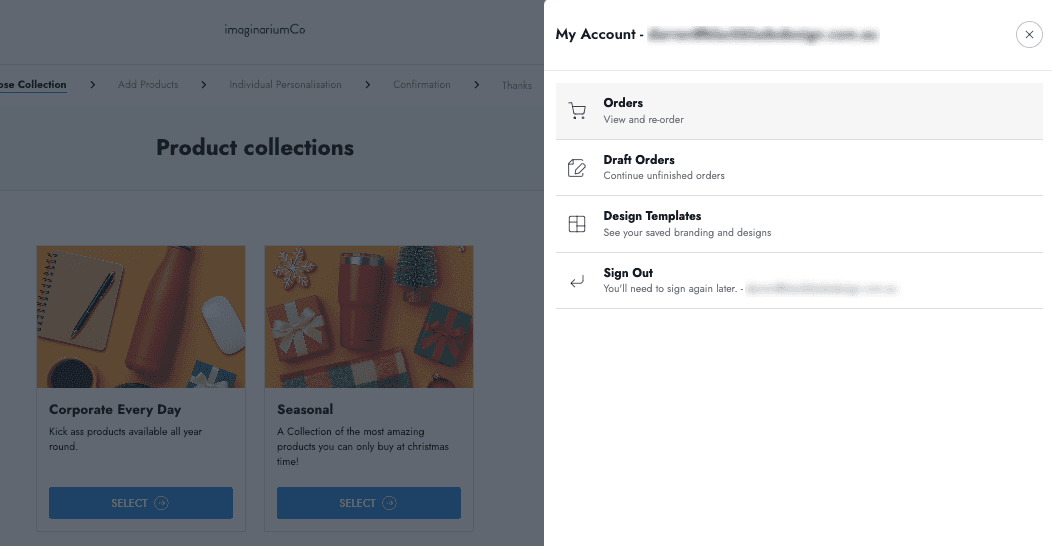Go to the Individual Personalisation step

point(285,85)
